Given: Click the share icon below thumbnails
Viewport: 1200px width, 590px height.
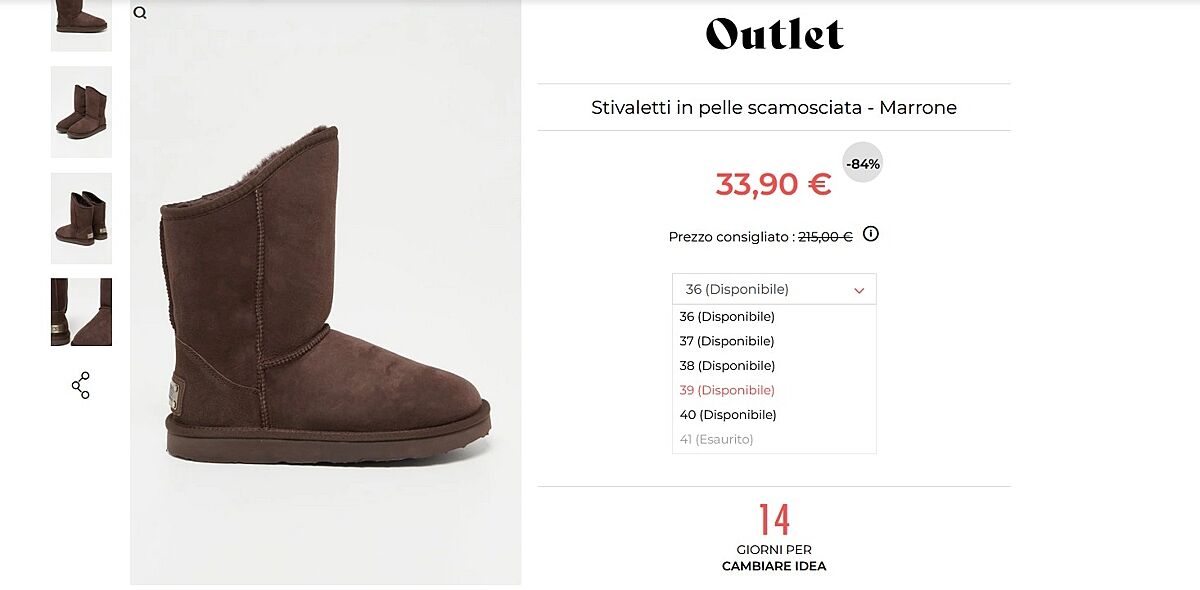Looking at the screenshot, I should (x=81, y=385).
